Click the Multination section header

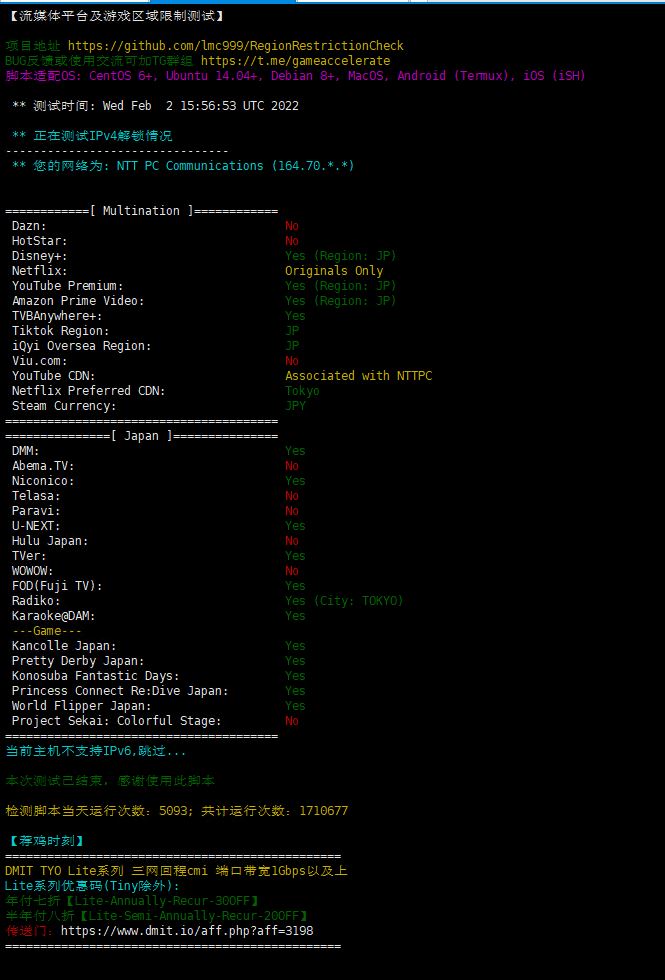141,211
